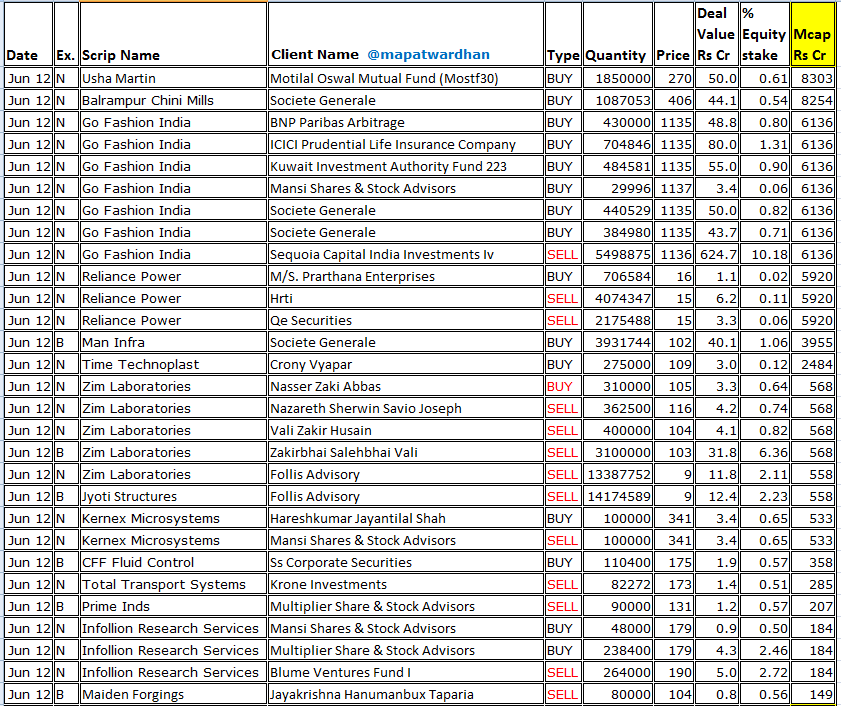Click the 'Vali Zakir Husain' cell
The width and height of the screenshot is (841, 706).
(406, 430)
